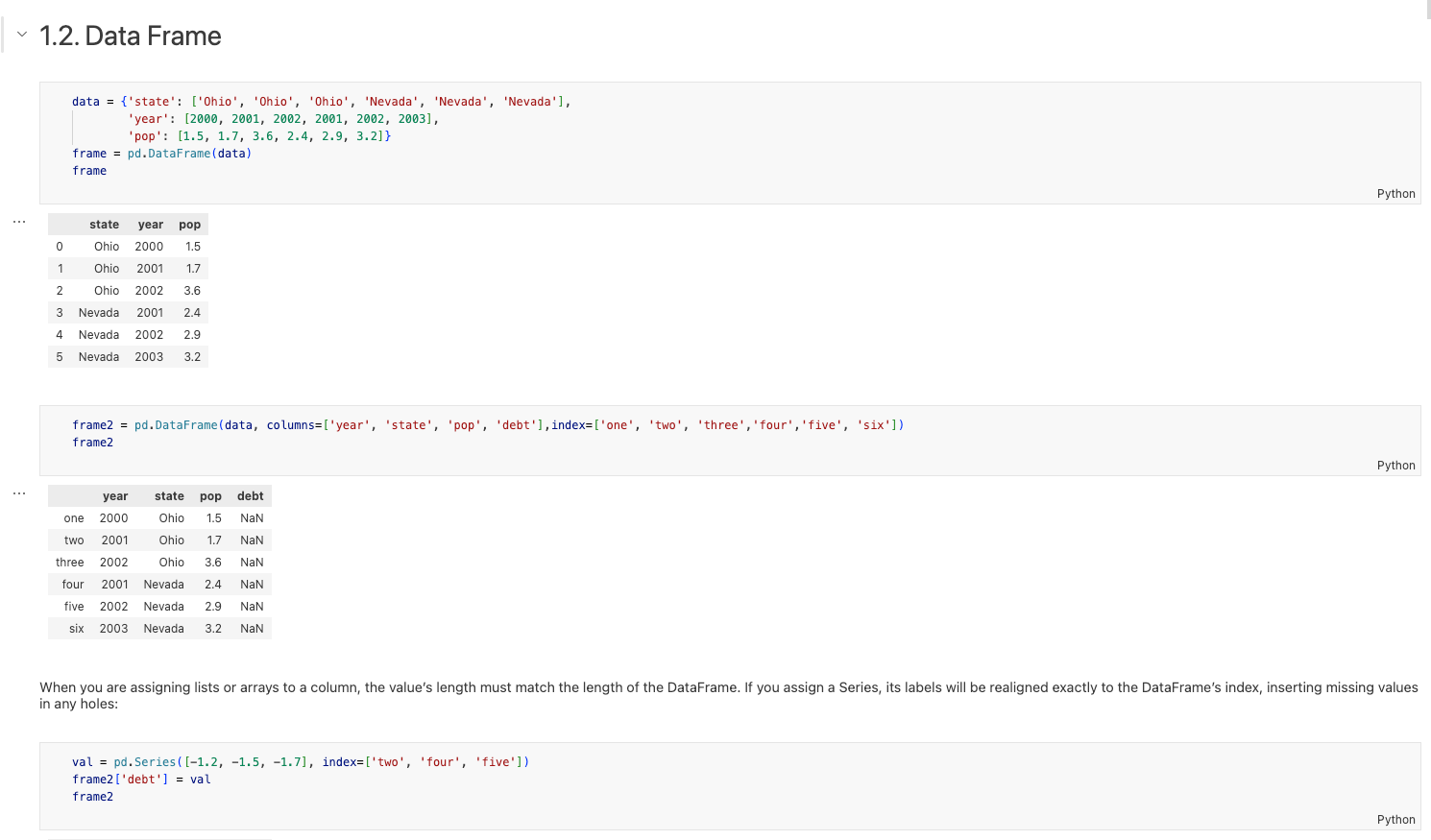Select the debt column header in the second table
This screenshot has height=840, width=1431.
pos(250,496)
